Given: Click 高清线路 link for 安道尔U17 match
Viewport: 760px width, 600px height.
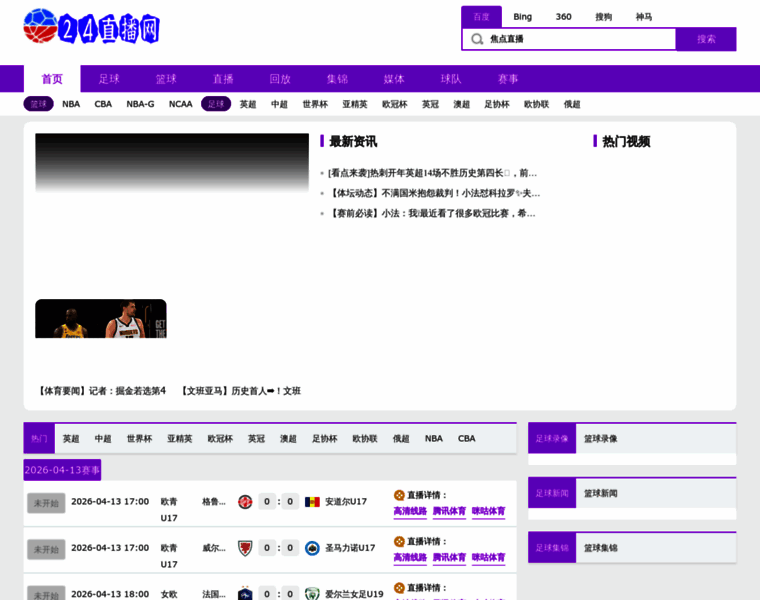Looking at the screenshot, I should (410, 511).
